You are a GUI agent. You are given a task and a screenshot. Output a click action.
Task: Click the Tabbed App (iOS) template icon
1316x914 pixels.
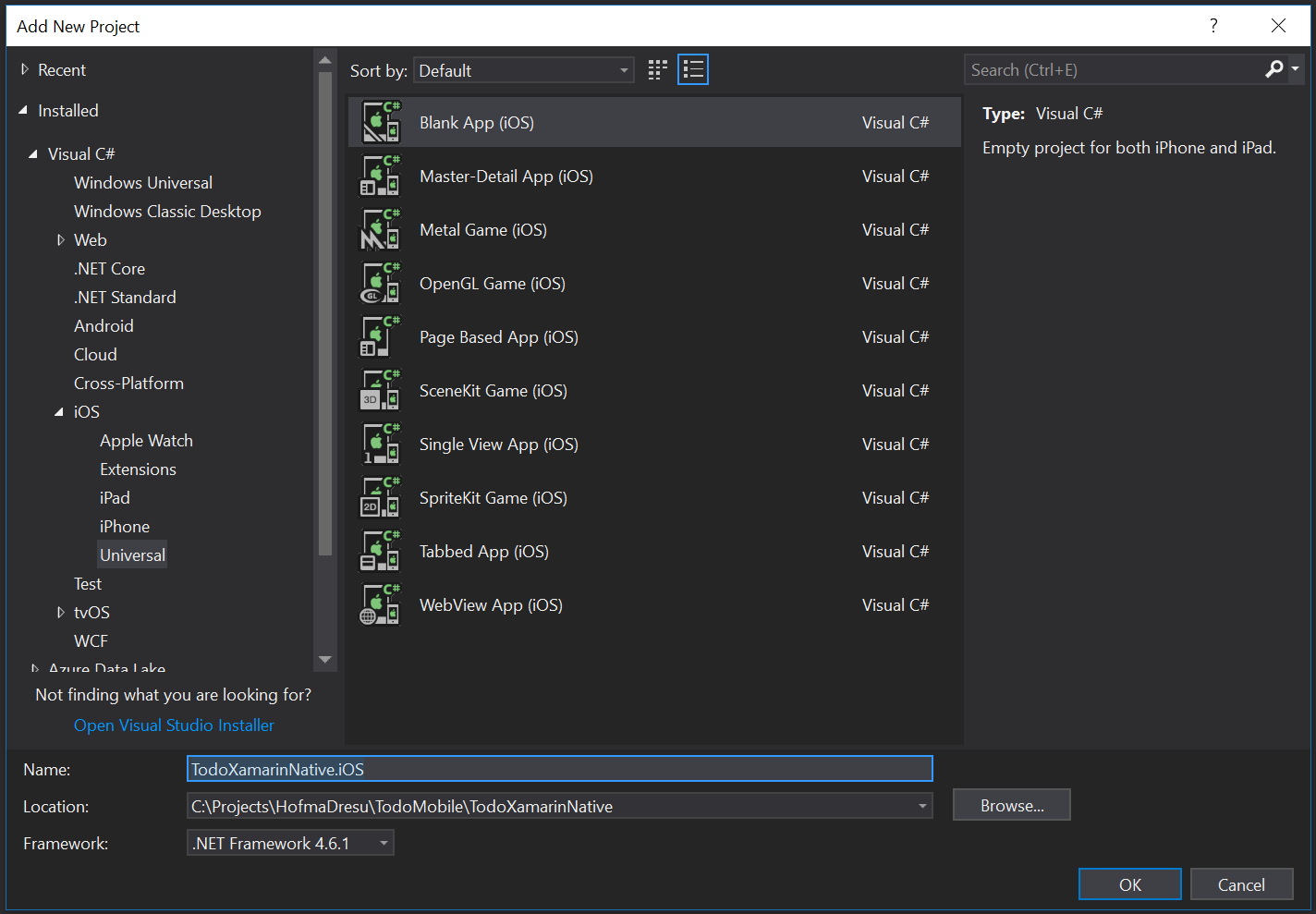coord(380,552)
